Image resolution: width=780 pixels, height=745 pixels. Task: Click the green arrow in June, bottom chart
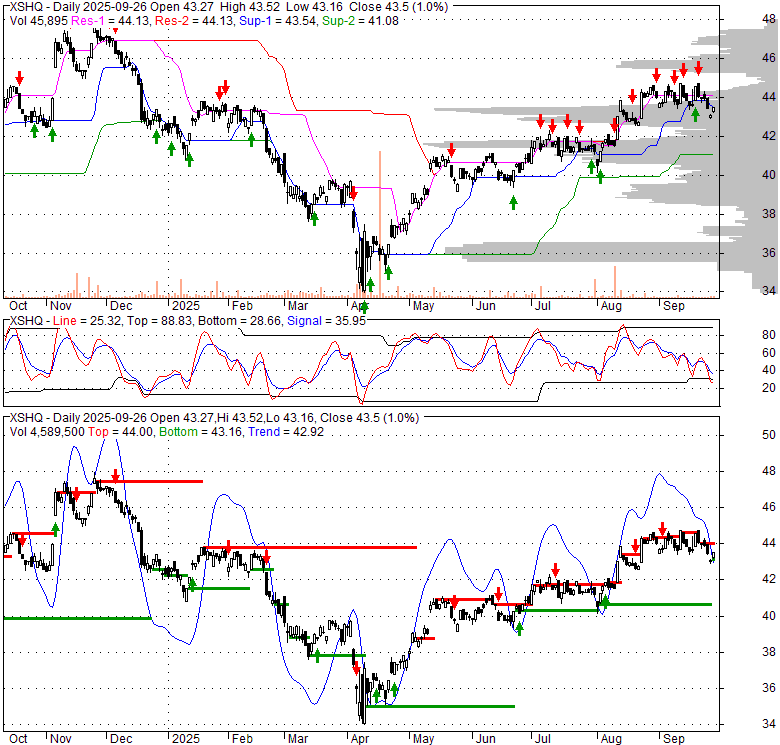point(519,629)
